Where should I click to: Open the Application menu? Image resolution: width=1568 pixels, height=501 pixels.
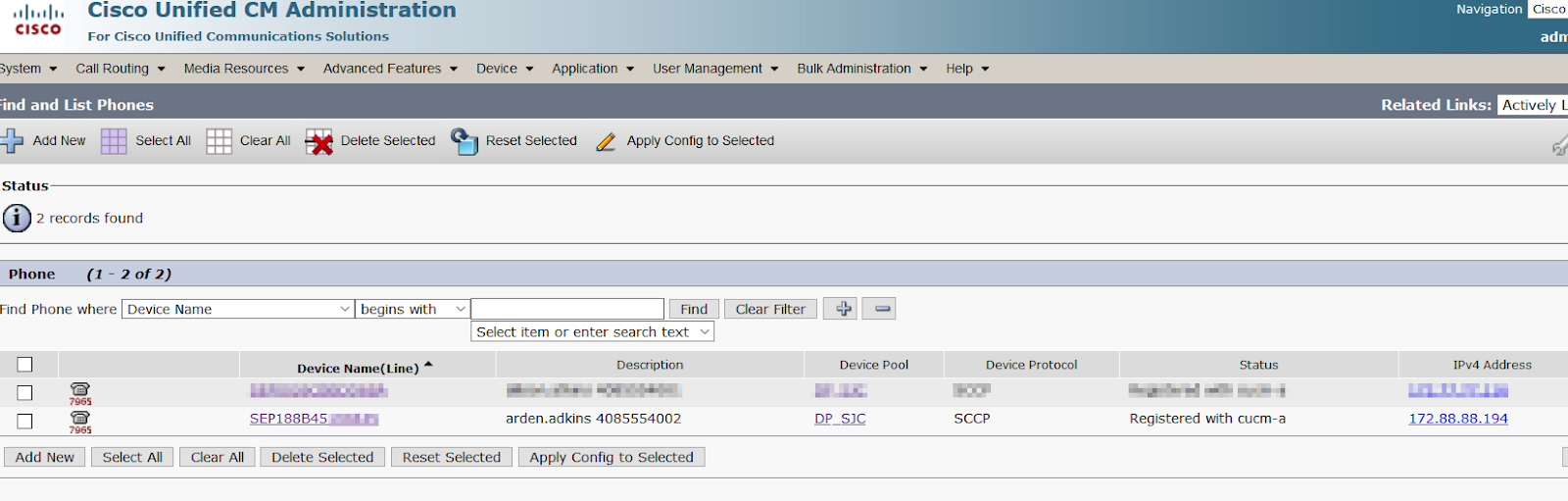(593, 69)
